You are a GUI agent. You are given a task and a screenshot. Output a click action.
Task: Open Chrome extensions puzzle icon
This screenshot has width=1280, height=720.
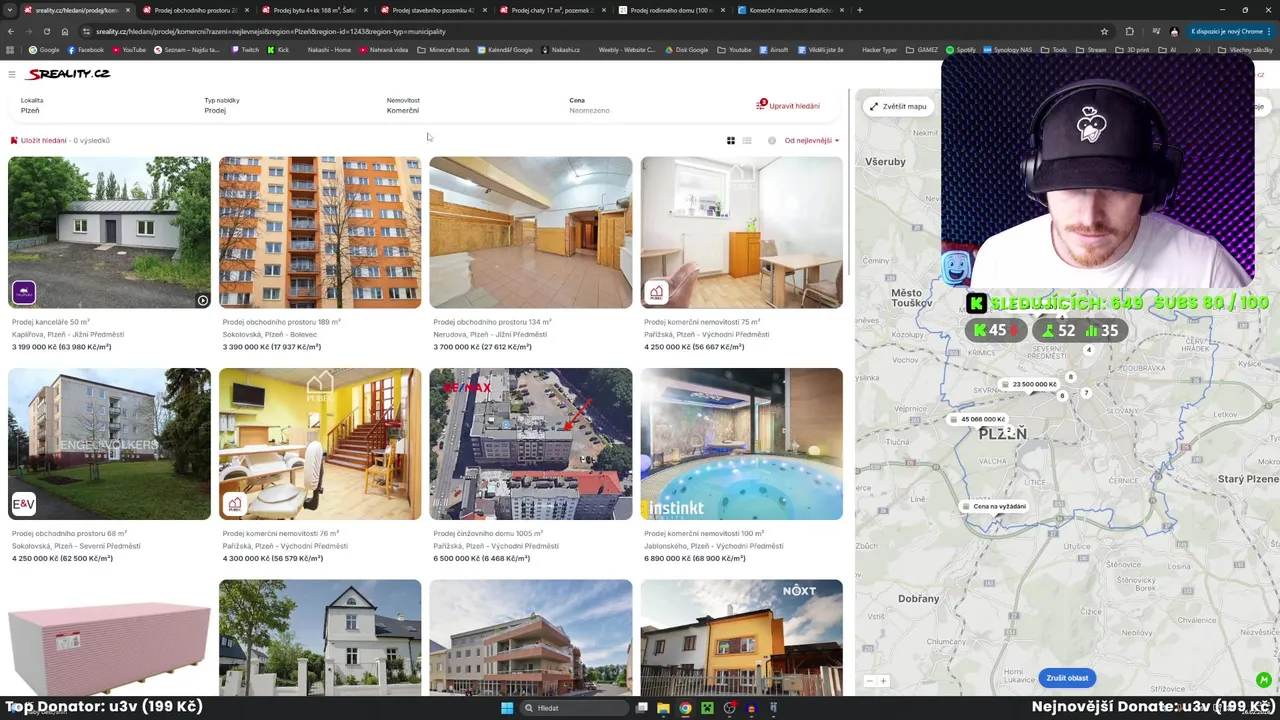[x=1130, y=31]
